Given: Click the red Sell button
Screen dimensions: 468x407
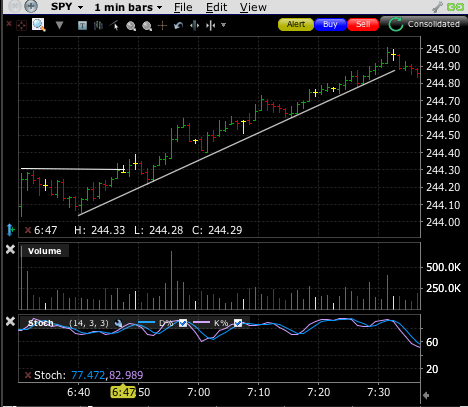Looking at the screenshot, I should [x=363, y=24].
